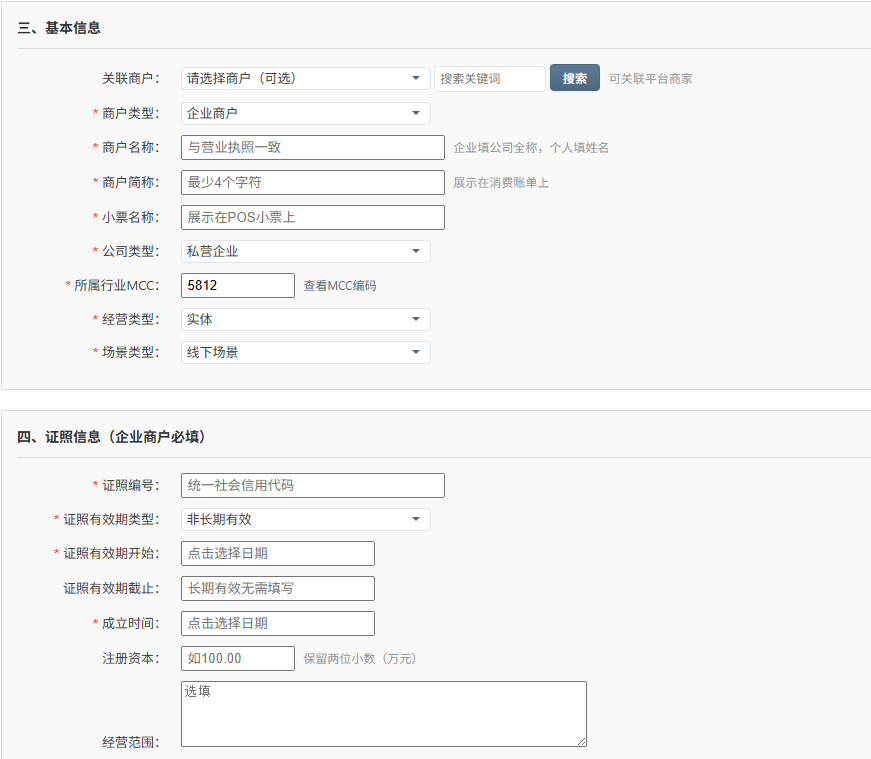Viewport: 871px width, 759px height.
Task: Open the 成立时间 date picker field
Action: pyautogui.click(x=277, y=623)
